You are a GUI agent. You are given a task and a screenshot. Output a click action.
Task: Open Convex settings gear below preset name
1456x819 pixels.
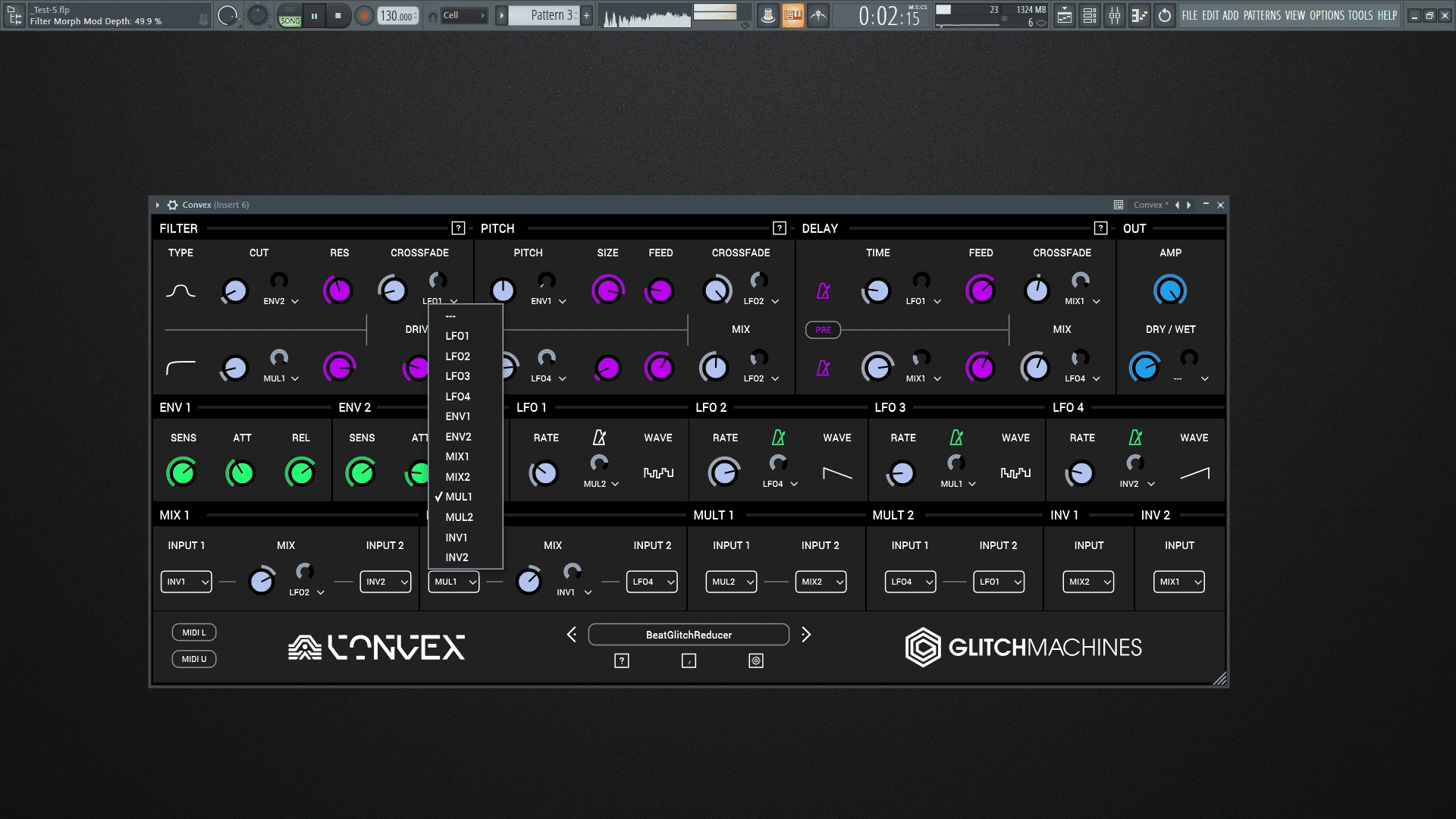point(756,661)
